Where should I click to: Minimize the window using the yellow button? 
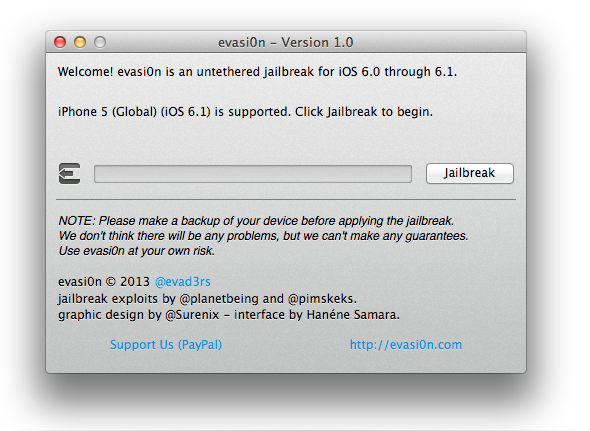pos(80,42)
